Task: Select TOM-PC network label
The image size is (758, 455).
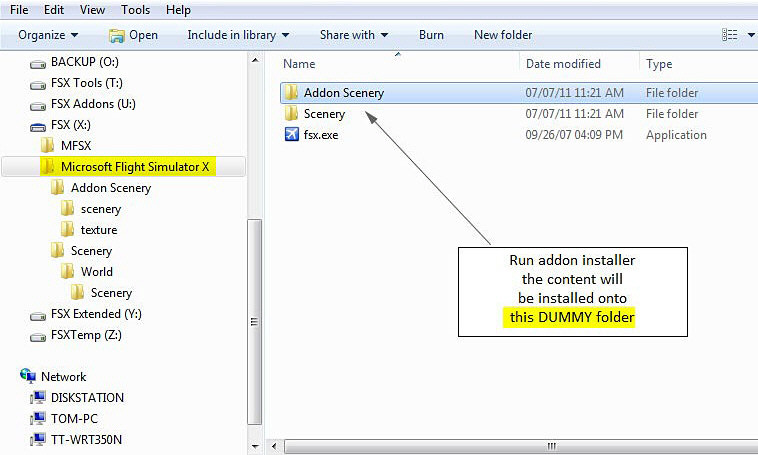Action: point(74,419)
